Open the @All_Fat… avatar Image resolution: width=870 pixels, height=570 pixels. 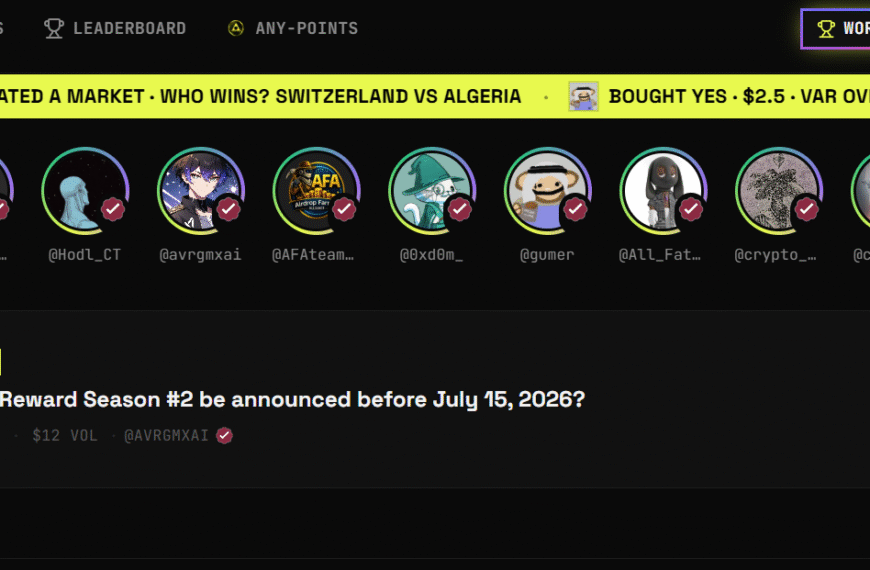coord(663,191)
